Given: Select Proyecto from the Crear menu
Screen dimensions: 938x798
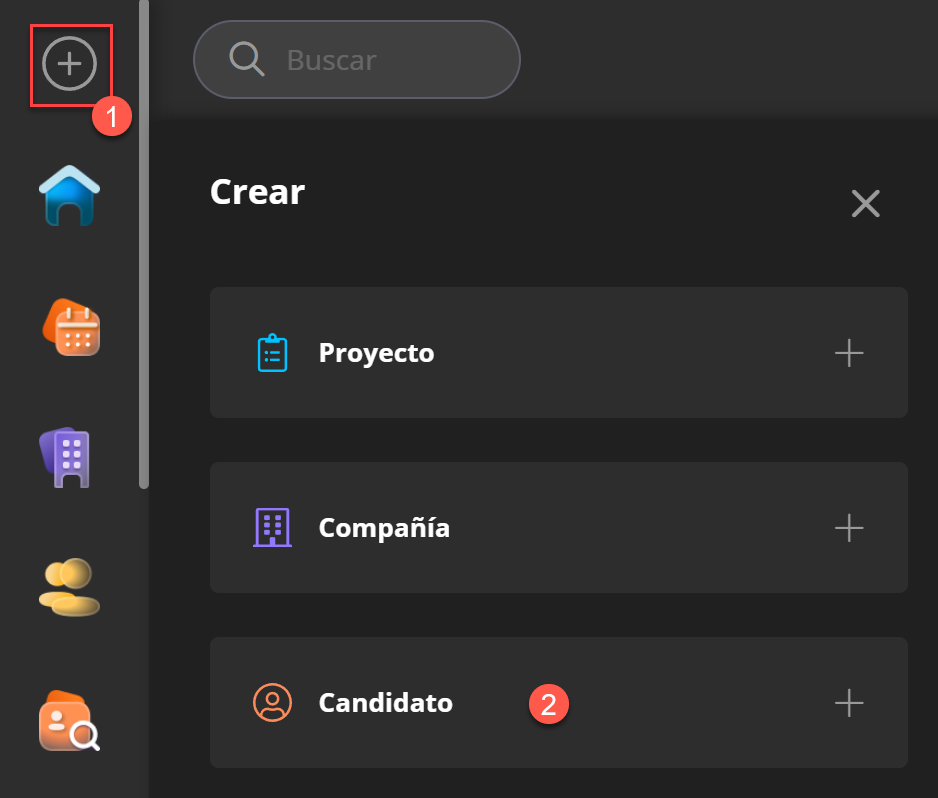Looking at the screenshot, I should 376,353.
